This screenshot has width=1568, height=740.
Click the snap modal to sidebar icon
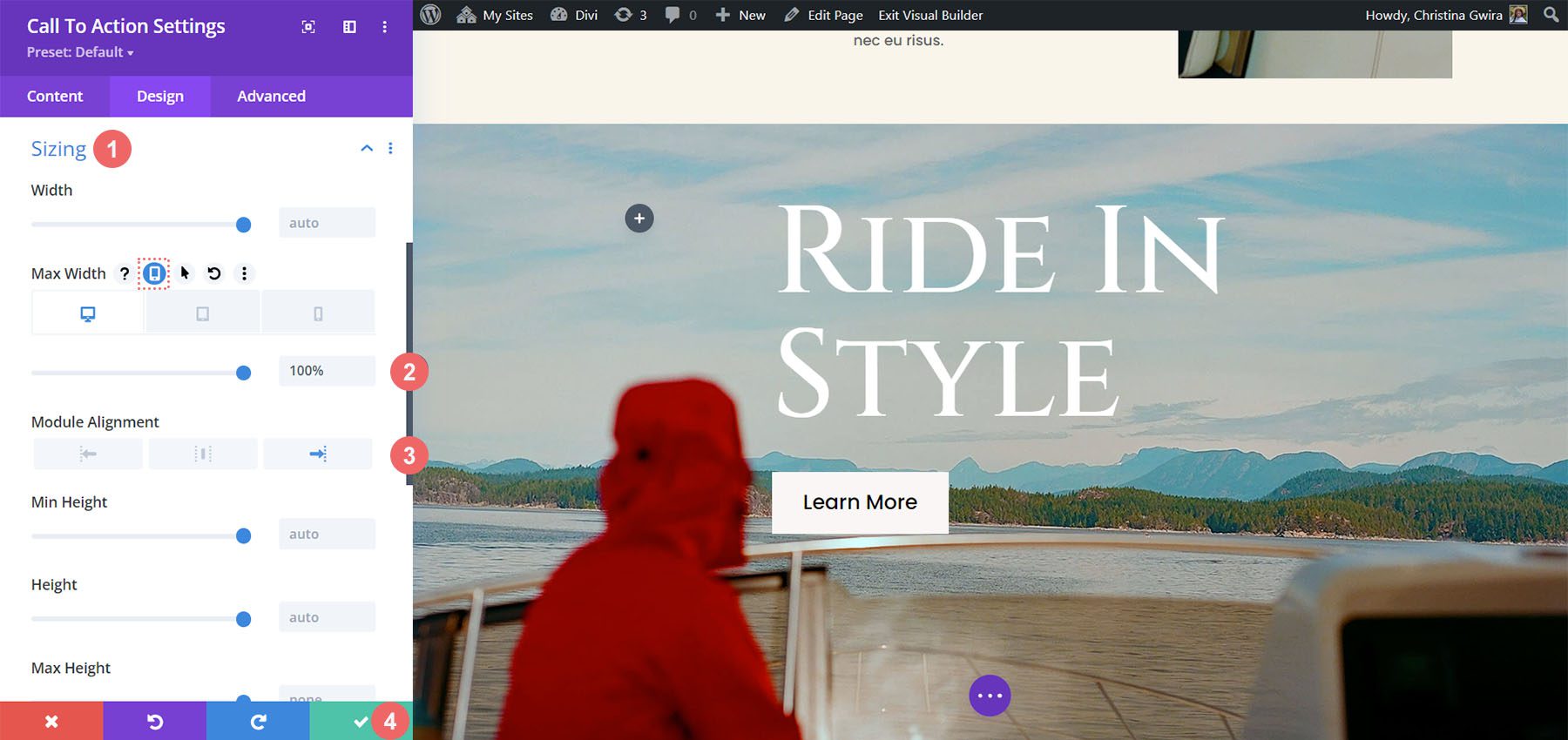[x=349, y=27]
